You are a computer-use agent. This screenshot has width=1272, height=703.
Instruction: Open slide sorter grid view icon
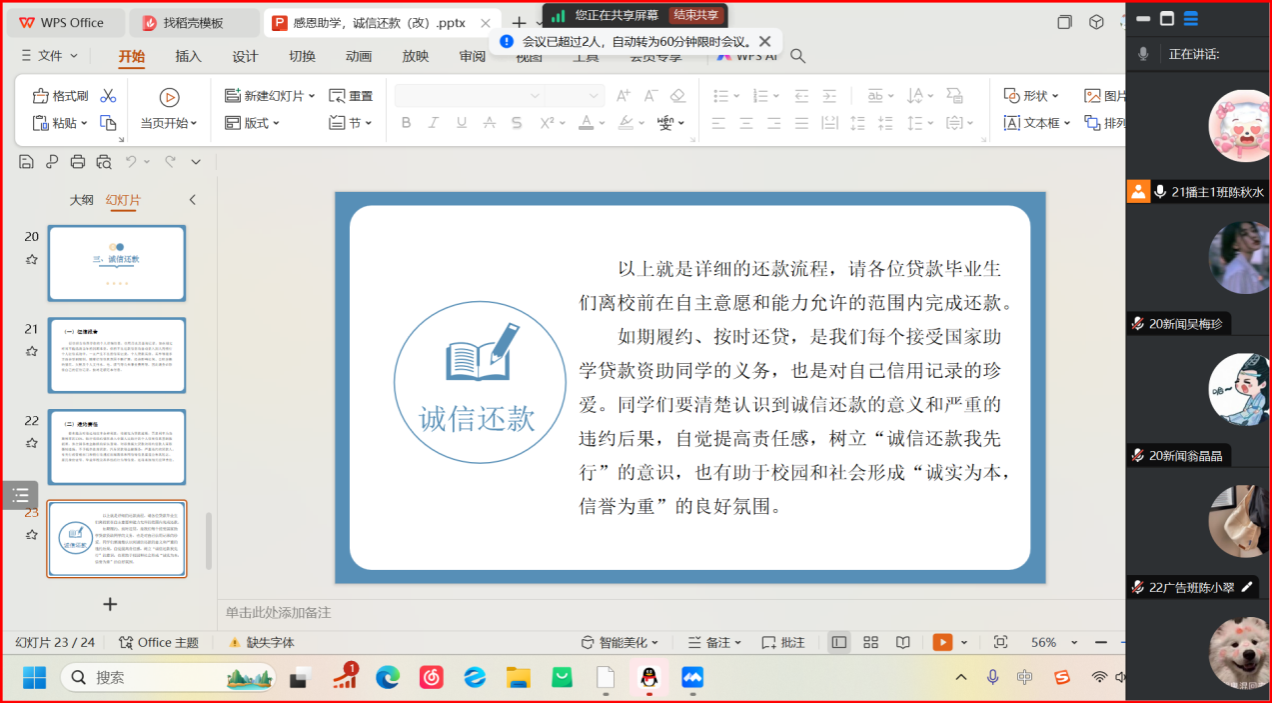tap(870, 642)
